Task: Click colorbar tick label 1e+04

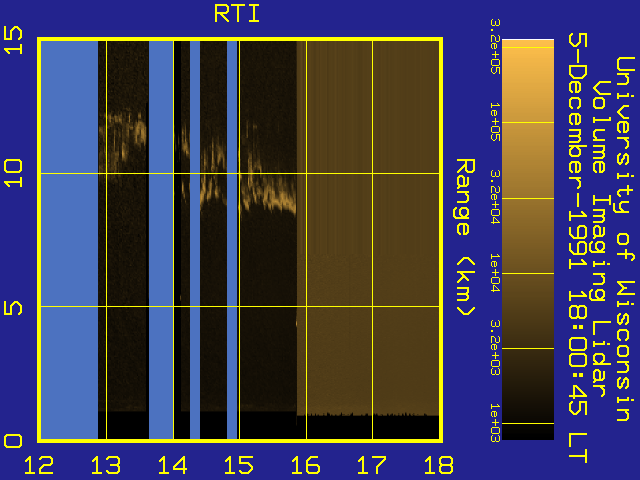Action: [495, 273]
